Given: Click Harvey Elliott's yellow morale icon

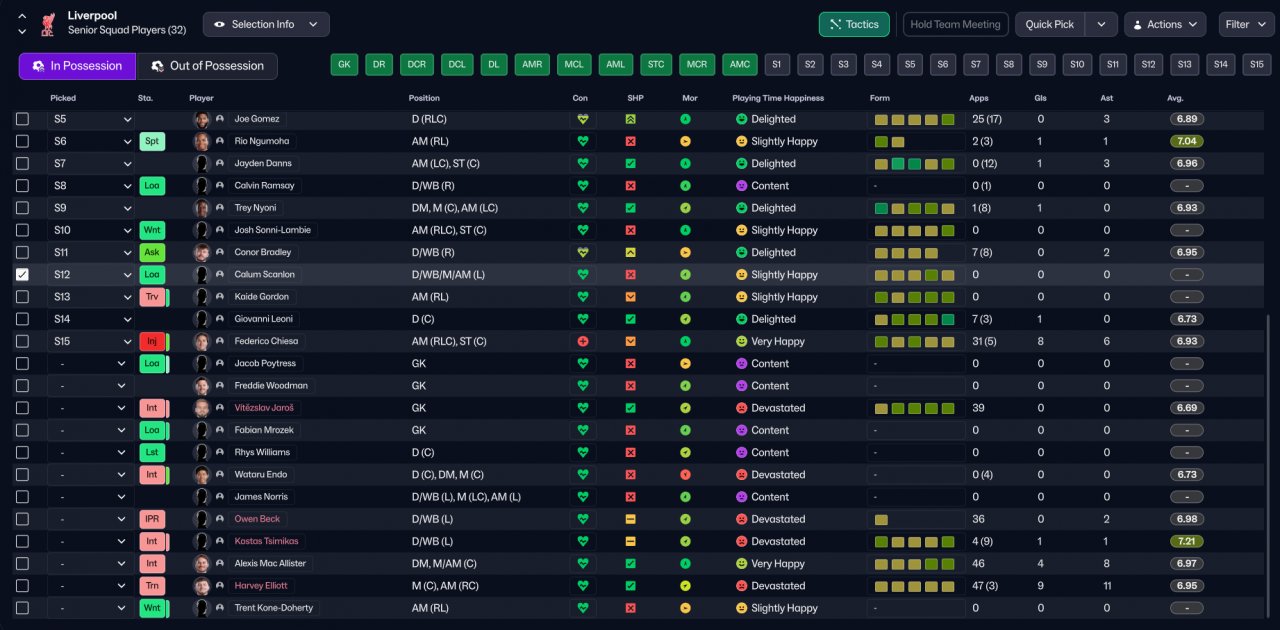Looking at the screenshot, I should point(685,586).
